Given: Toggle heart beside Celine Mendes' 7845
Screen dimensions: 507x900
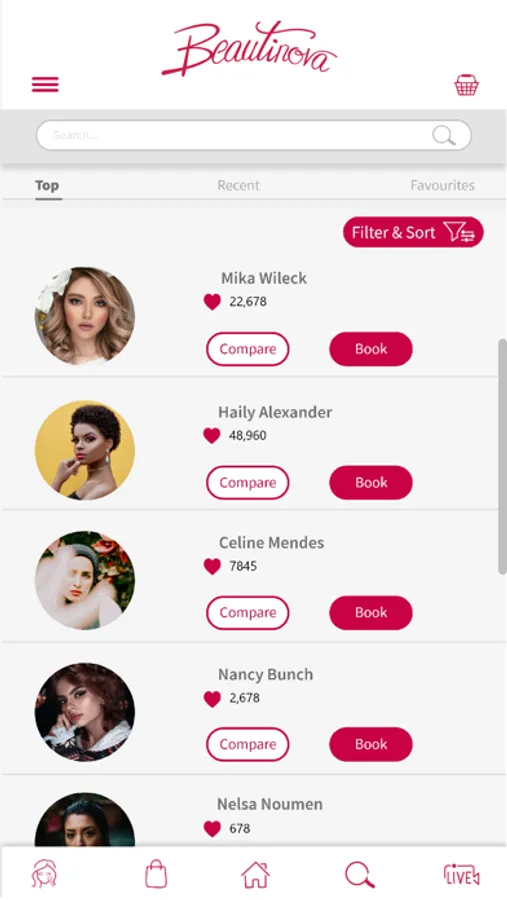Looking at the screenshot, I should (x=212, y=567).
